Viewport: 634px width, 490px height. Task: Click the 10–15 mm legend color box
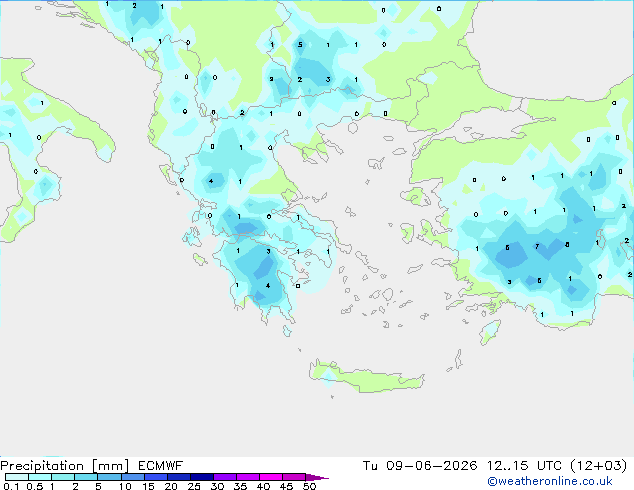pos(133,477)
